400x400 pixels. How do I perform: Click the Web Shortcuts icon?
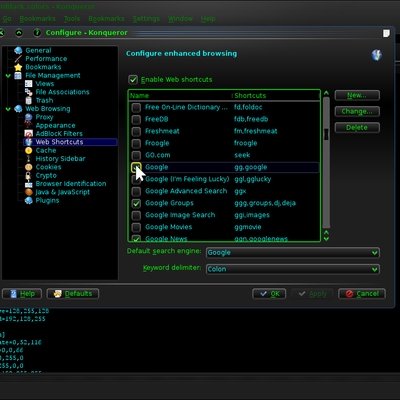pos(29,142)
